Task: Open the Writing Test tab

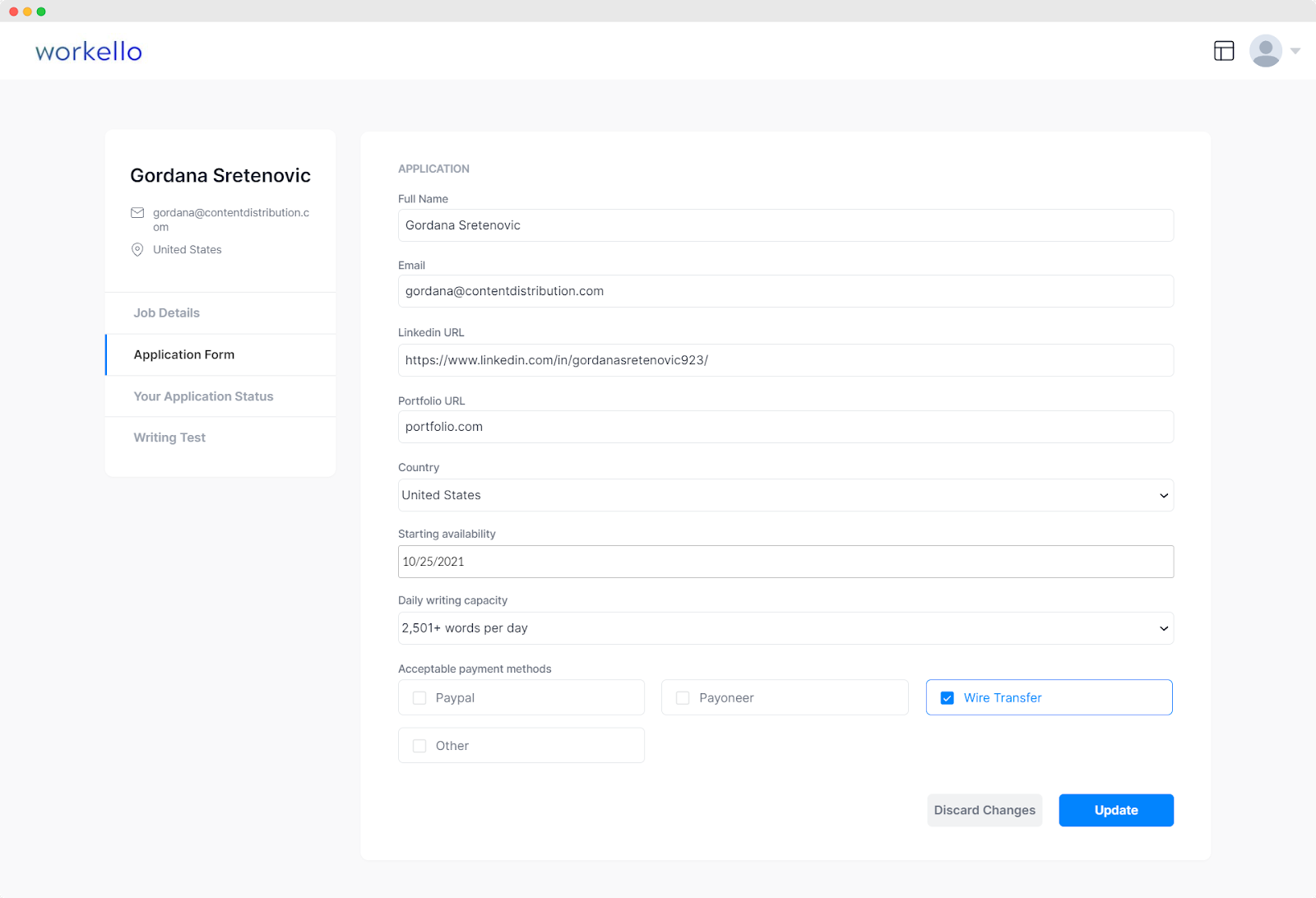Action: (220, 437)
